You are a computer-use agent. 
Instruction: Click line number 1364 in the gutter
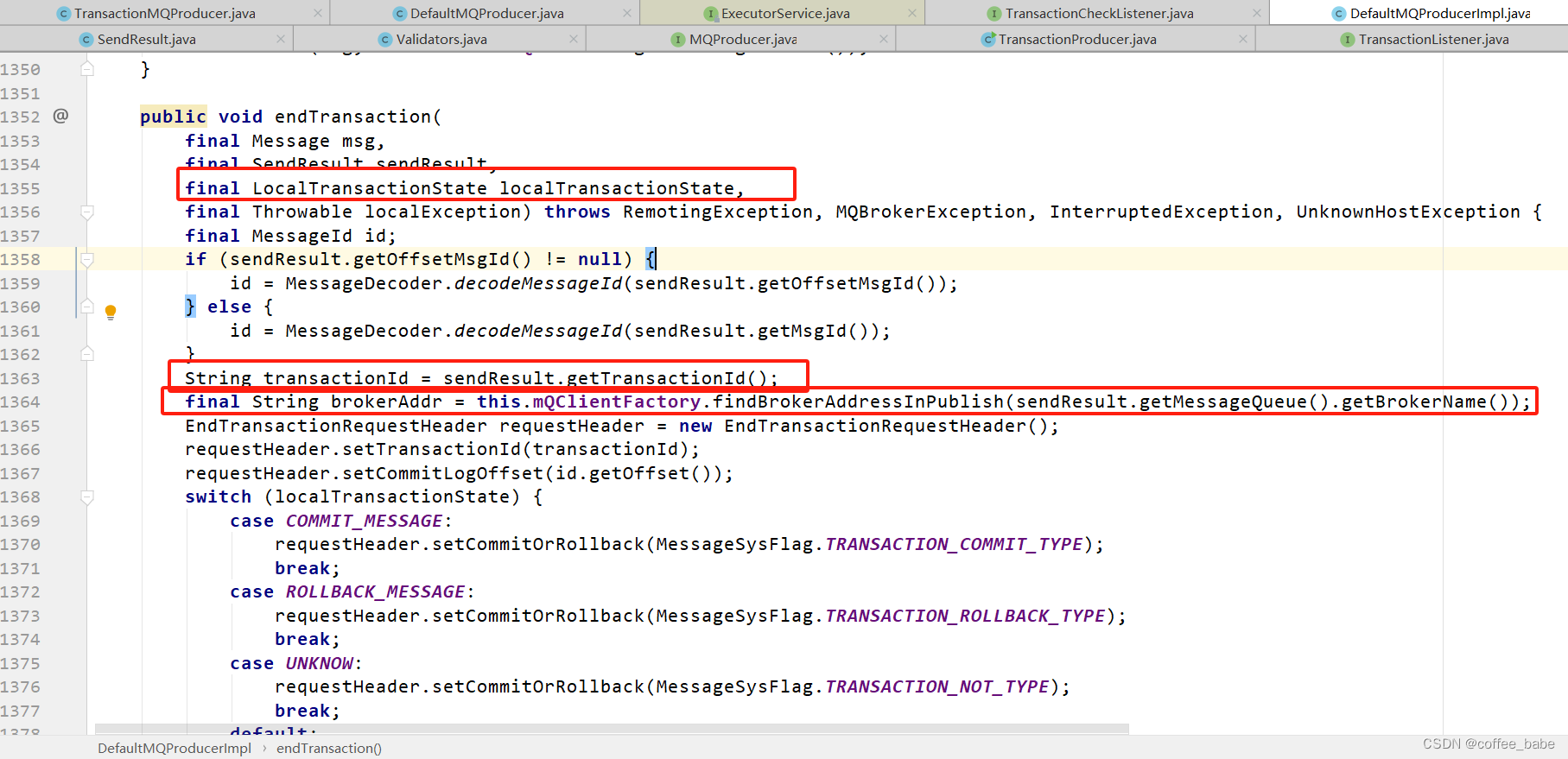(x=21, y=402)
